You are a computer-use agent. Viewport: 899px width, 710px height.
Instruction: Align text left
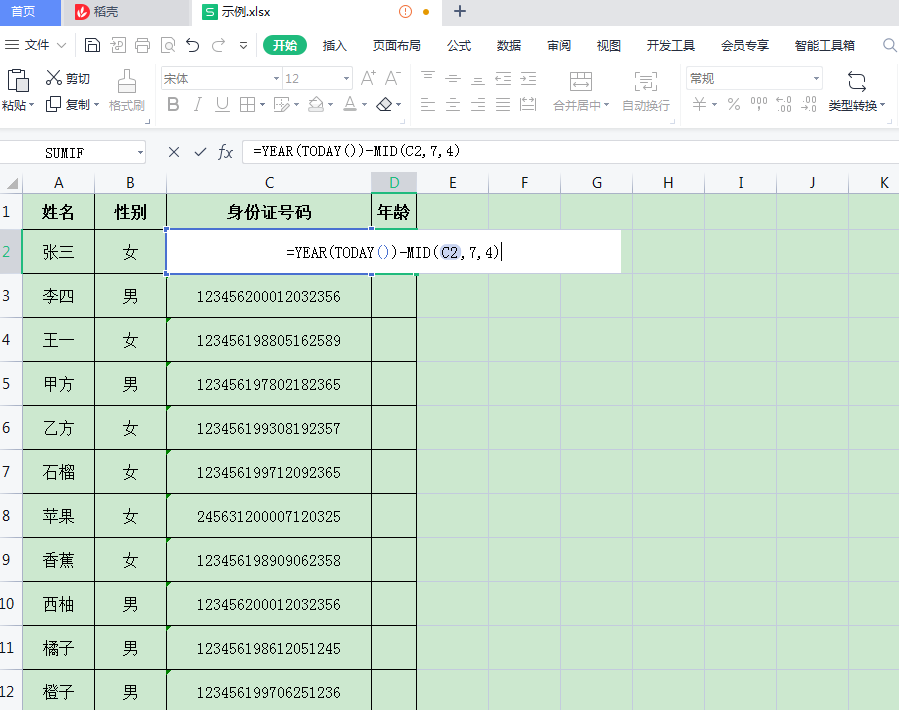428,104
